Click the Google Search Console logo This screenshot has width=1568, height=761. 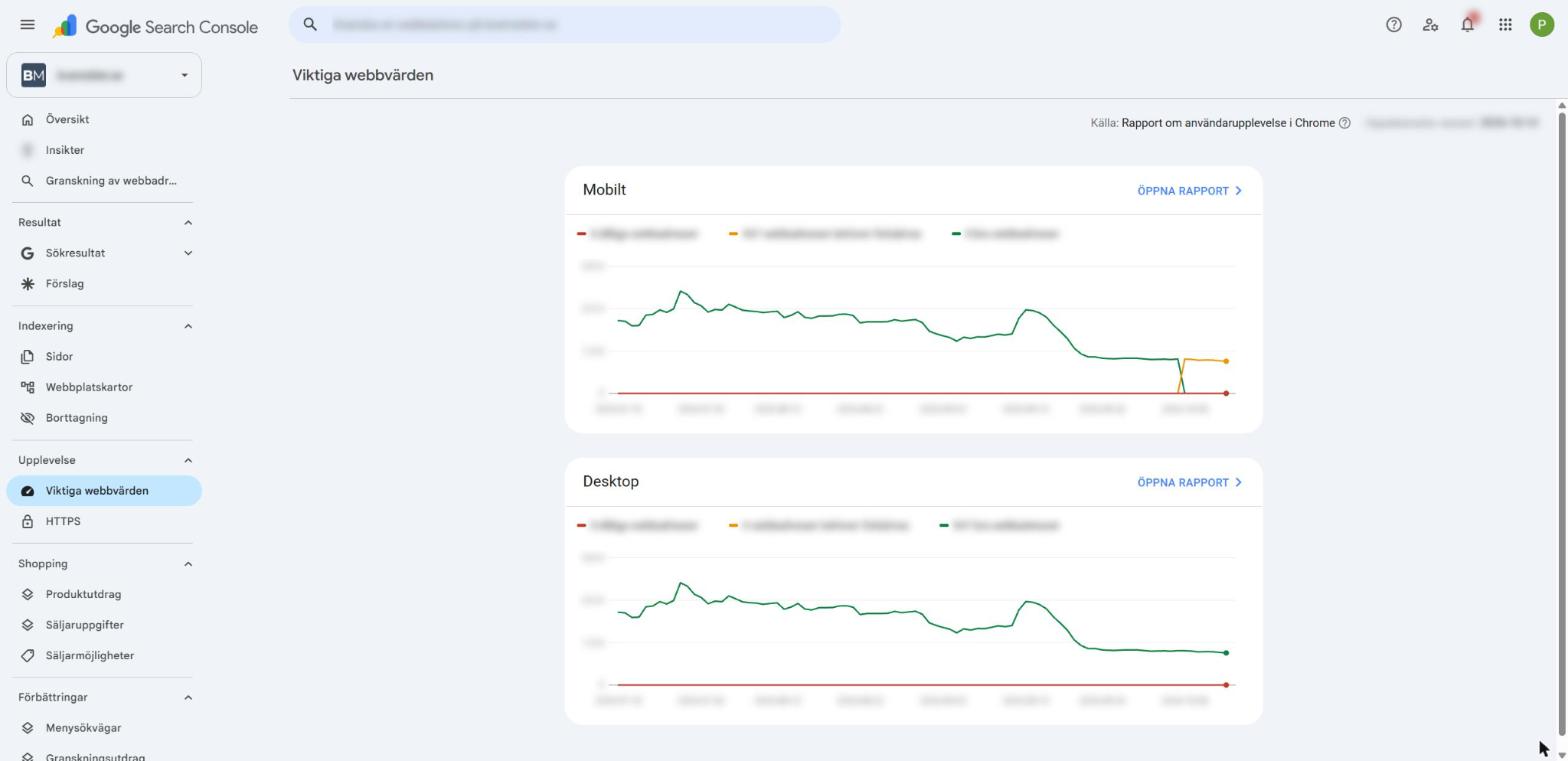pos(156,26)
